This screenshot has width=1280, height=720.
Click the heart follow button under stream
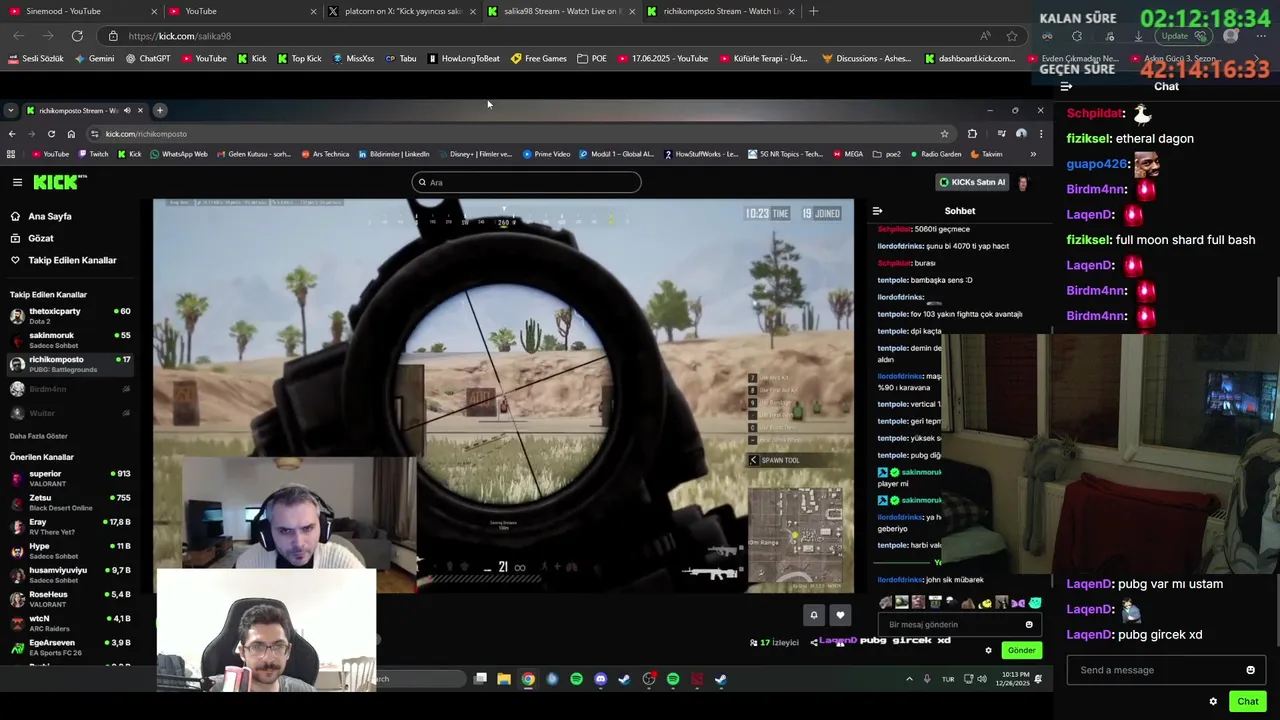(x=840, y=615)
